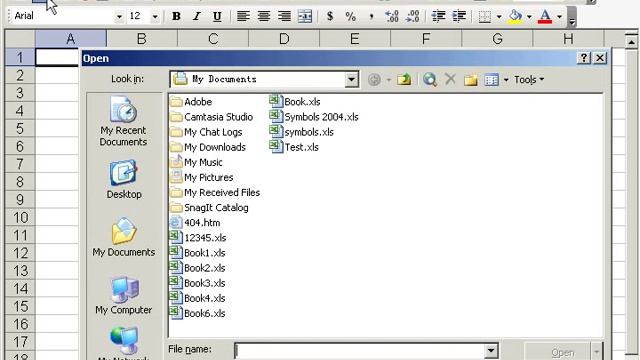
Task: Select row 5 header
Action: tap(20, 129)
